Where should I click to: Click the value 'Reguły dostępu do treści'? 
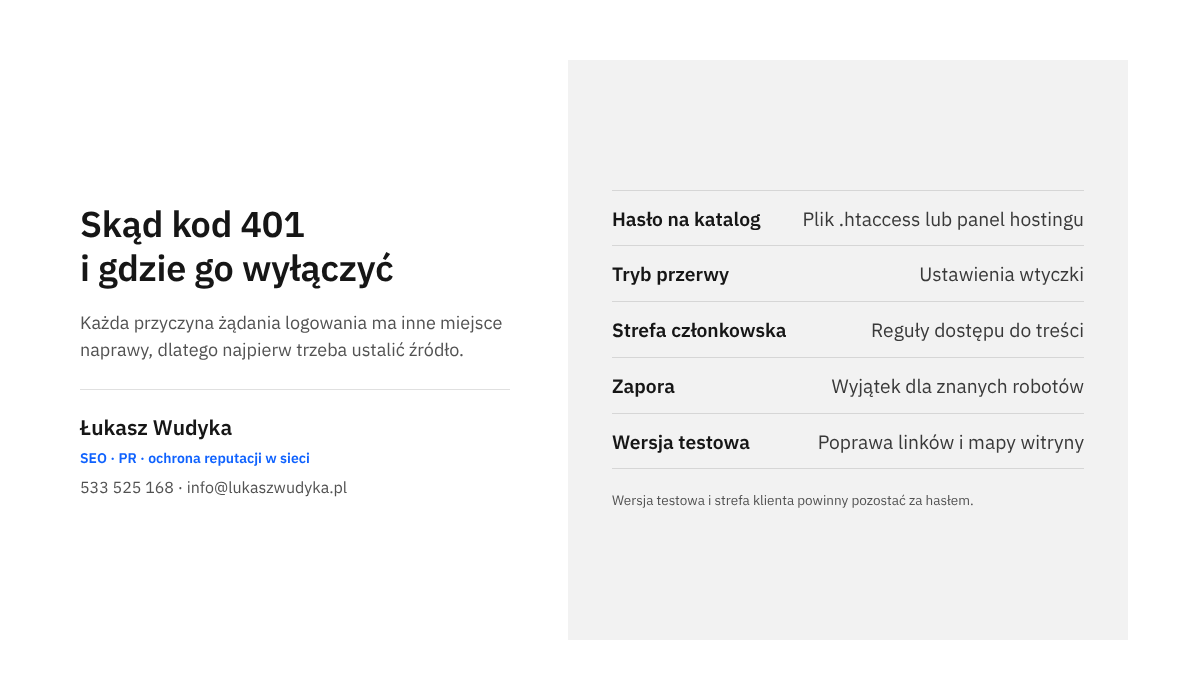(977, 331)
